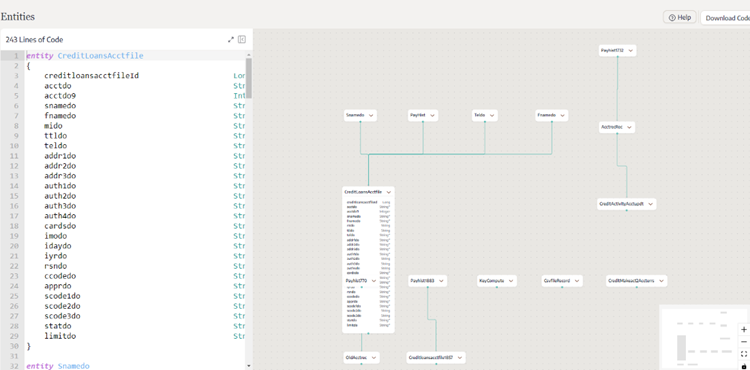
Task: Expand the CsvFileRecord node chevron
Action: [x=577, y=281]
